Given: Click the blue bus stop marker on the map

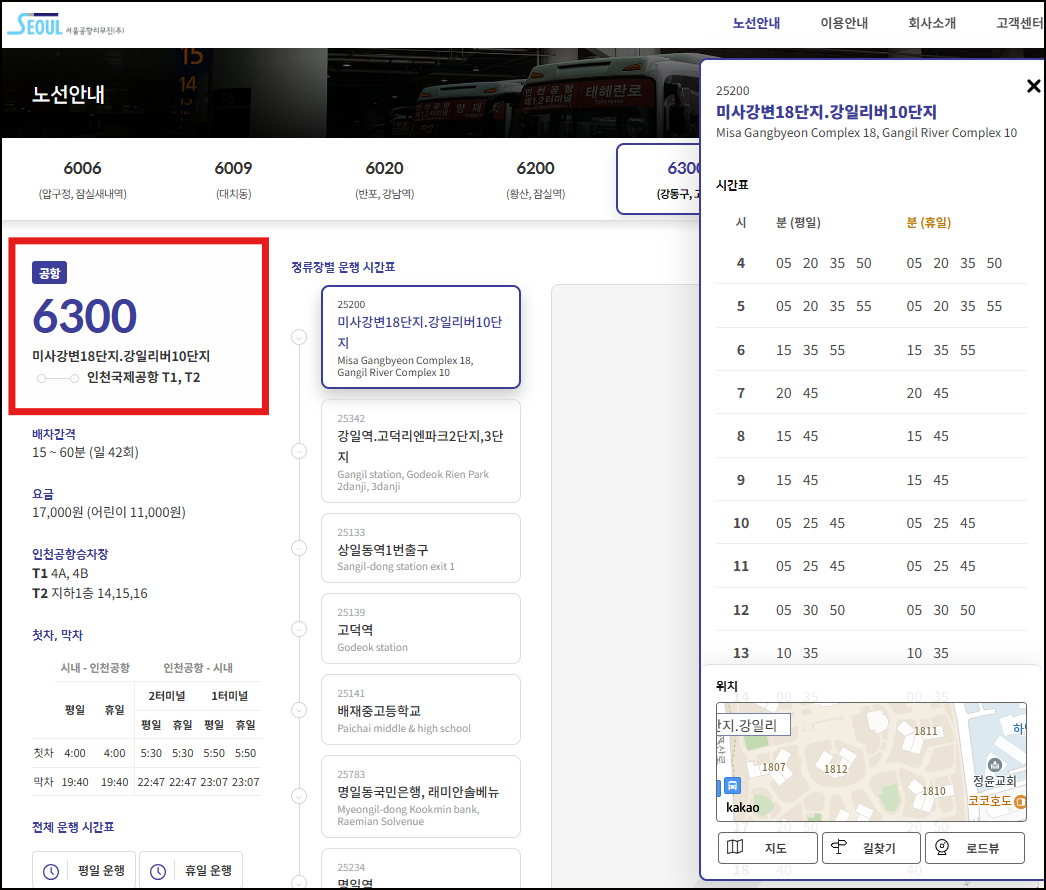Looking at the screenshot, I should 731,785.
